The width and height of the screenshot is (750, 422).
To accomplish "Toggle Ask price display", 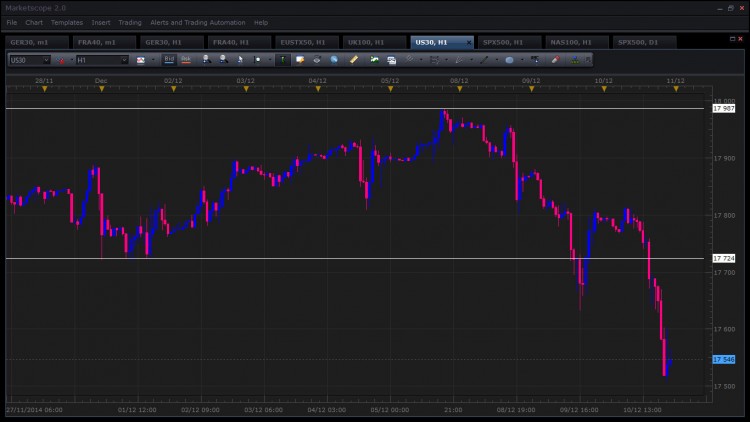I will pyautogui.click(x=186, y=59).
